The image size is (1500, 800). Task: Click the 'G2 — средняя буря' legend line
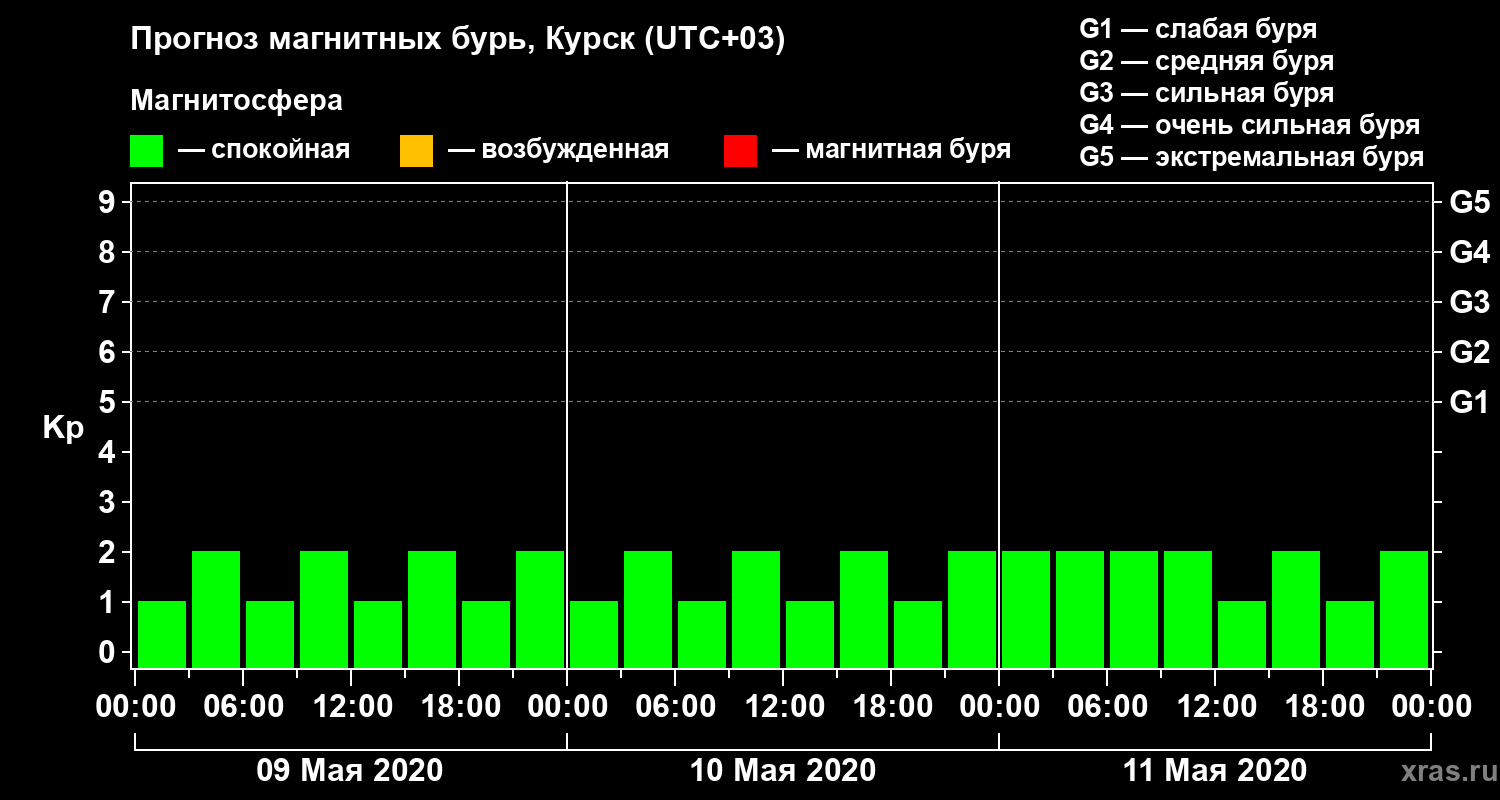1206,61
